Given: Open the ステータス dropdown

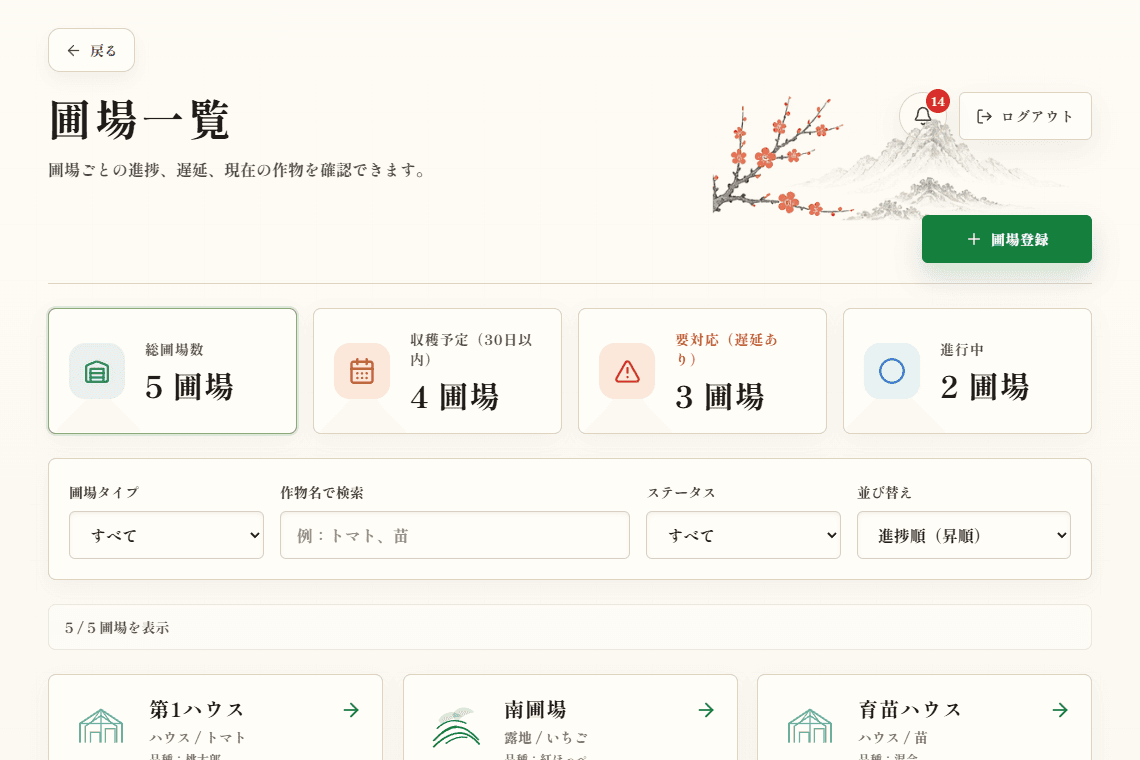Looking at the screenshot, I should coord(743,535).
